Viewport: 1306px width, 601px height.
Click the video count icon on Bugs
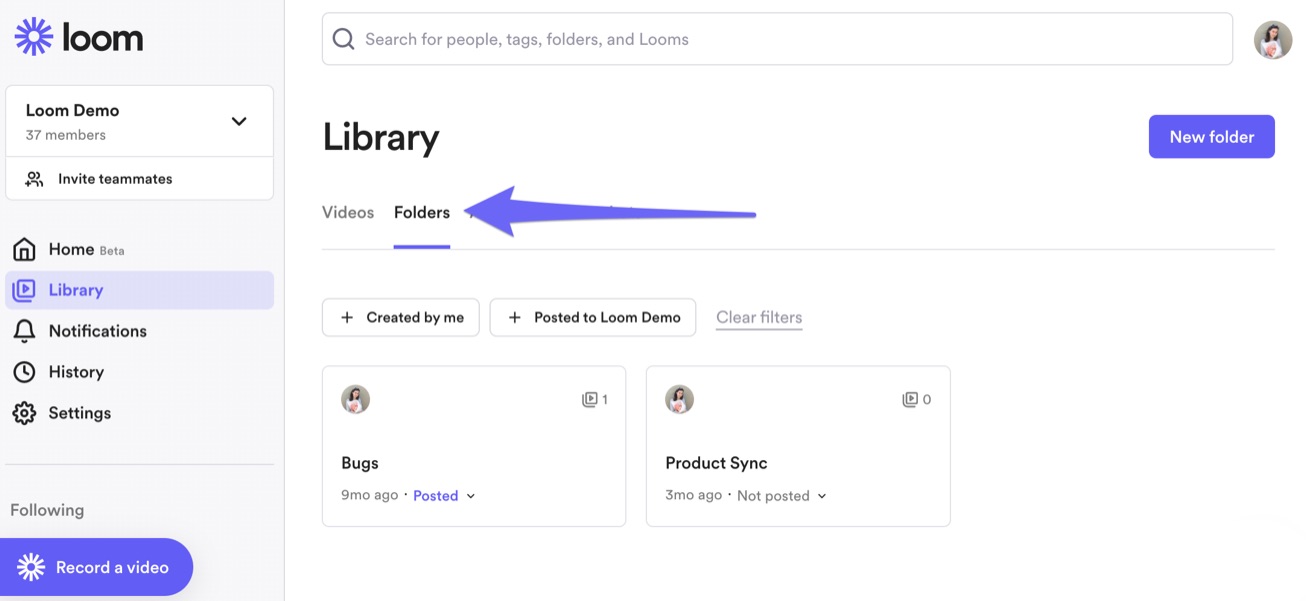coord(589,399)
